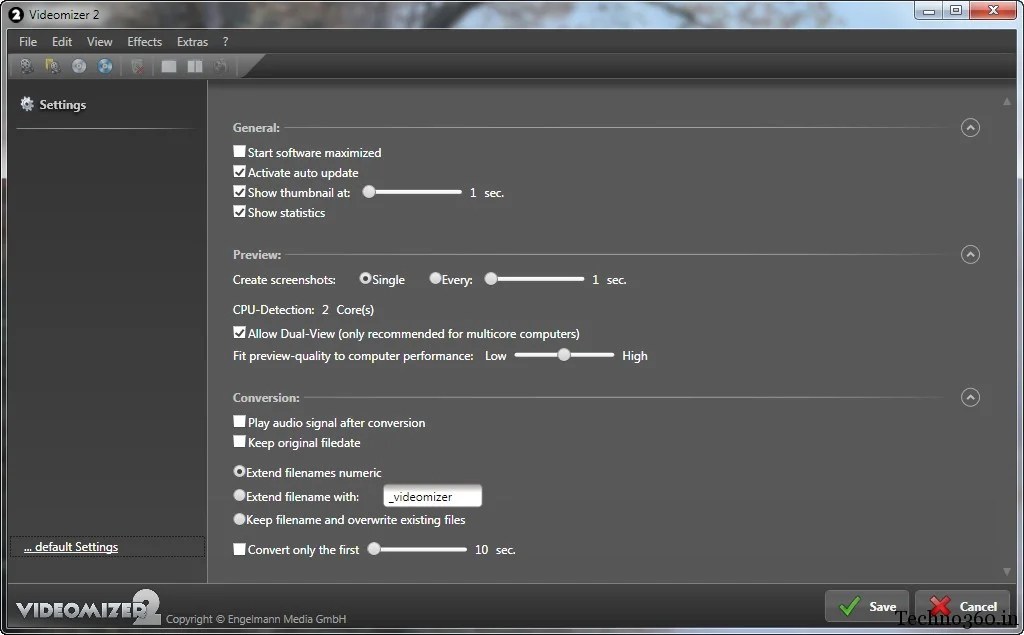This screenshot has width=1024, height=635.
Task: Enable Play audio signal after conversion
Action: pyautogui.click(x=239, y=422)
